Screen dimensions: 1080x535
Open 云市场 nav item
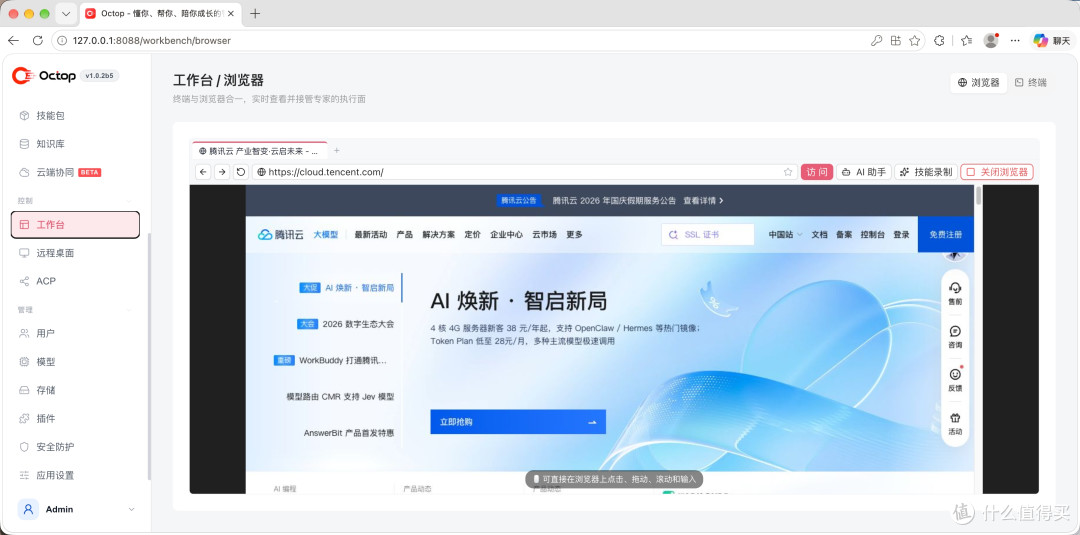(x=544, y=235)
